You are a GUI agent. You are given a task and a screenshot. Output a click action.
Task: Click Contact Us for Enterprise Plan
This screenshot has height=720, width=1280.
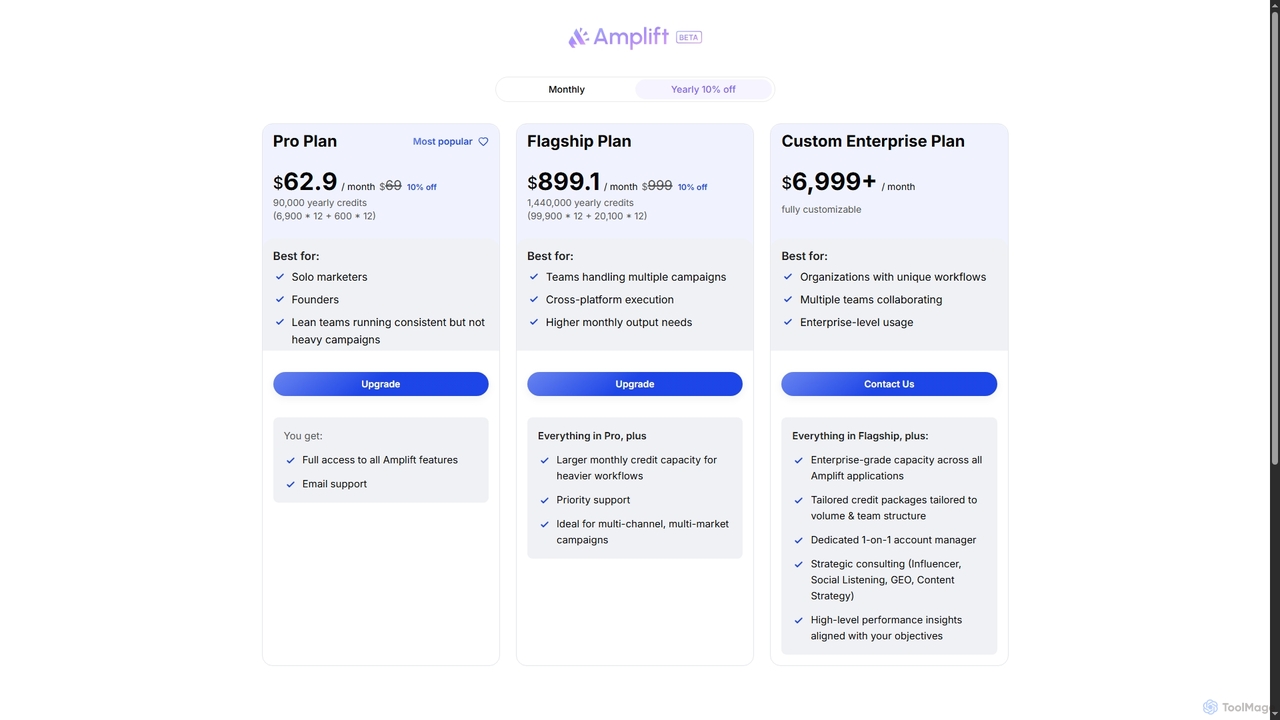click(889, 384)
